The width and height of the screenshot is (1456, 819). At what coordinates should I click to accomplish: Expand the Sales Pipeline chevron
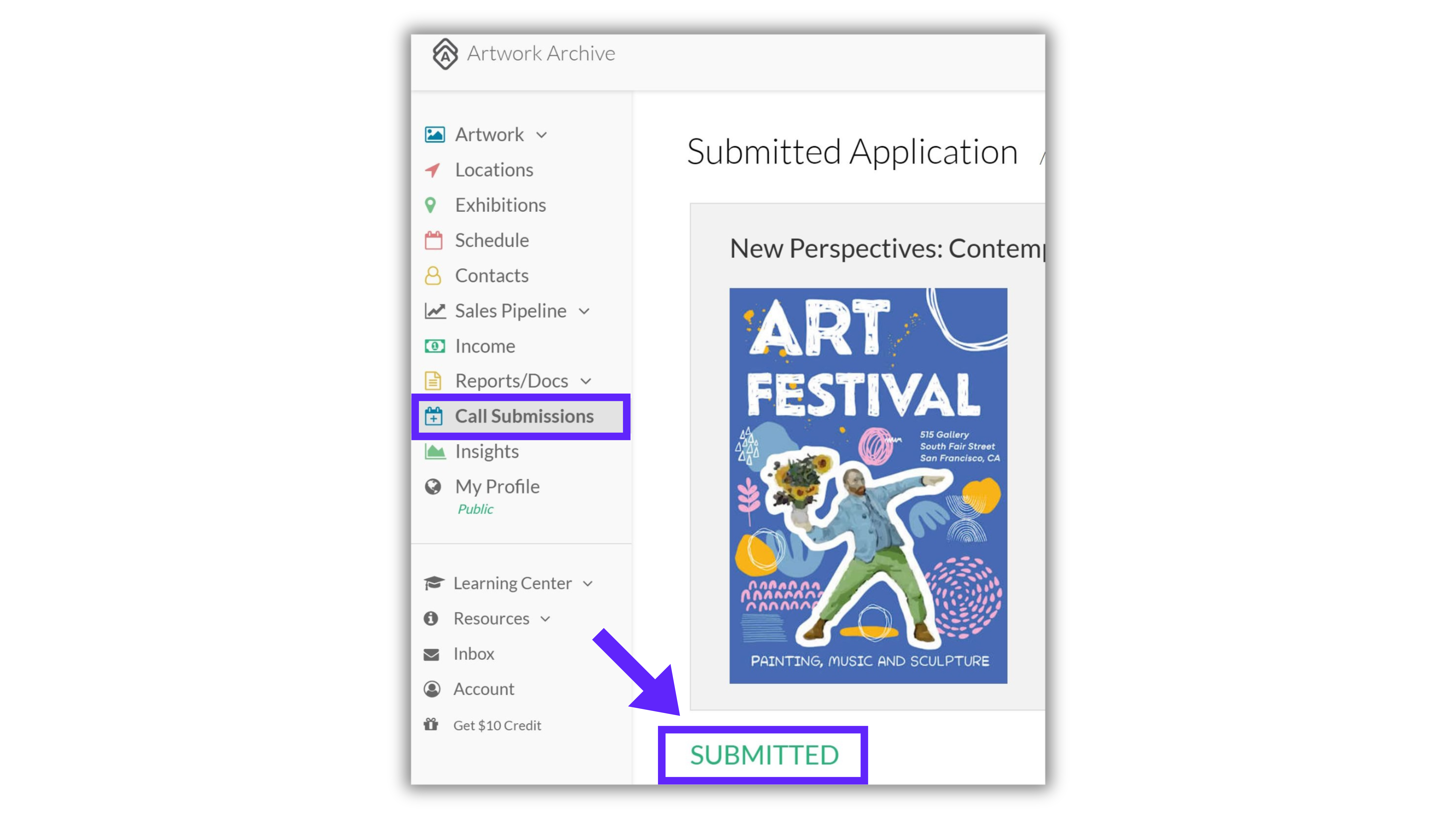pos(584,311)
